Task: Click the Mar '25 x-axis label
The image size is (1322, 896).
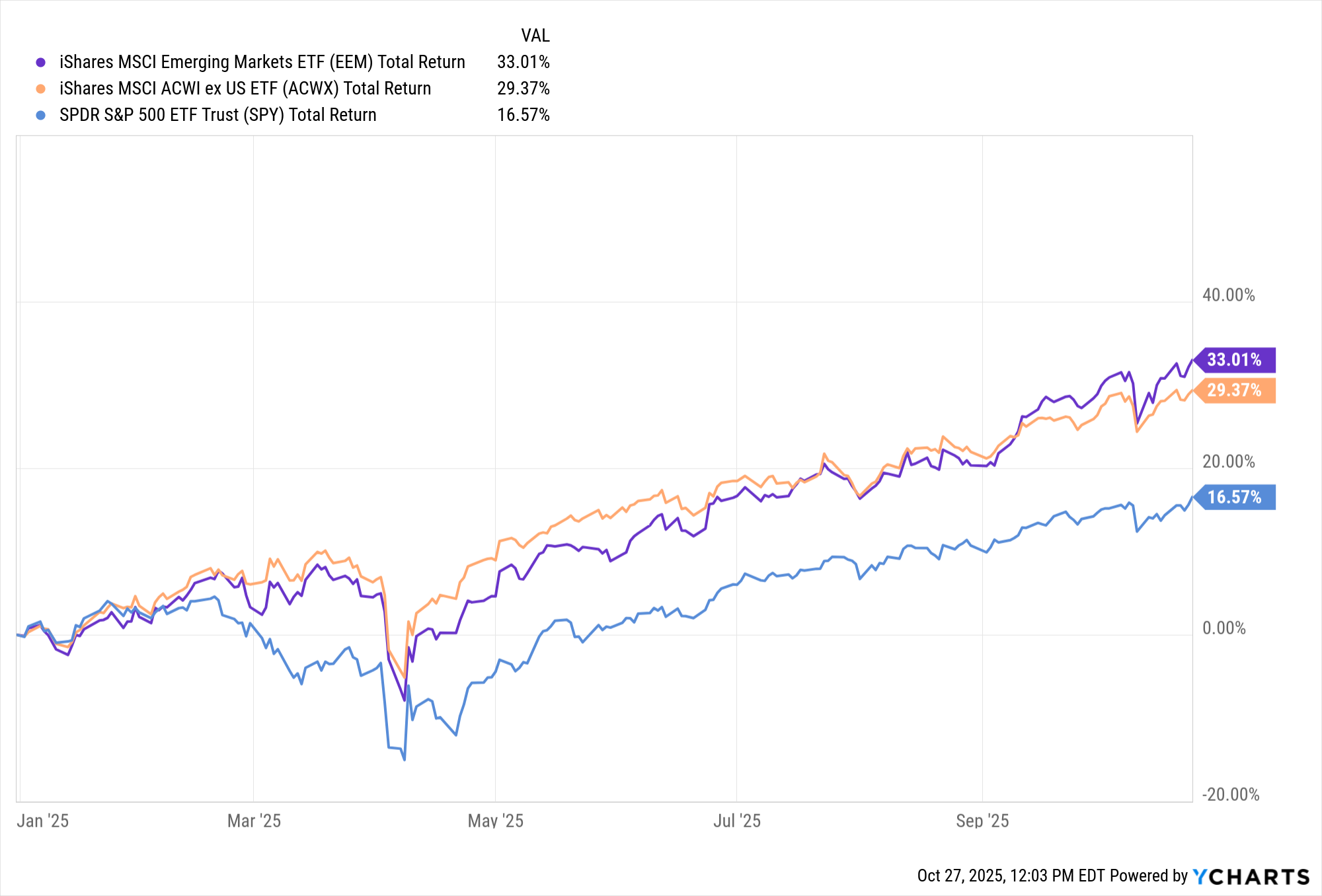Action: click(254, 821)
